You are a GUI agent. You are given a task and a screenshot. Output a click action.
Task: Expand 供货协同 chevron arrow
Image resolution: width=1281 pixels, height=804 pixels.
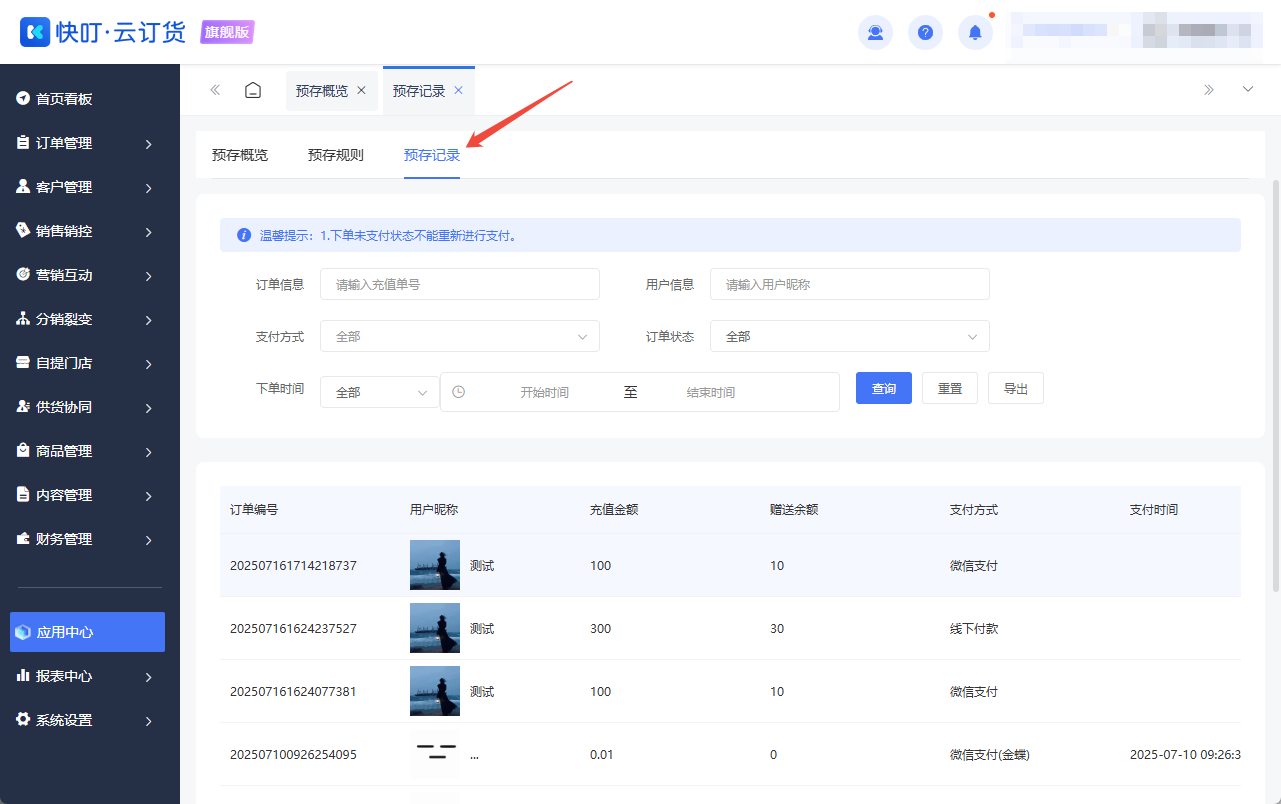coord(148,408)
